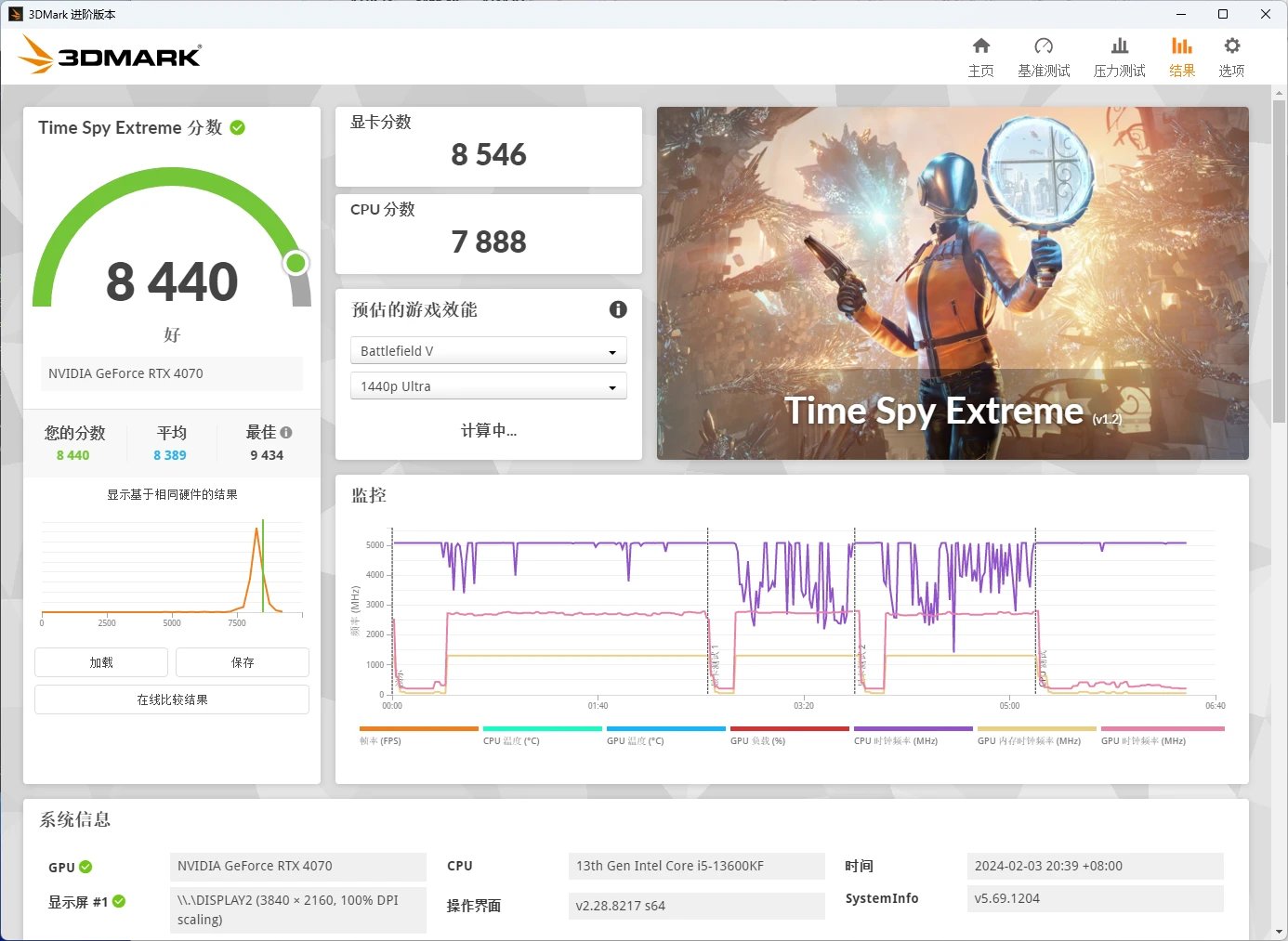Toggle the GPU 负载 (%) legend swatch
This screenshot has height=941, width=1288.
(790, 729)
